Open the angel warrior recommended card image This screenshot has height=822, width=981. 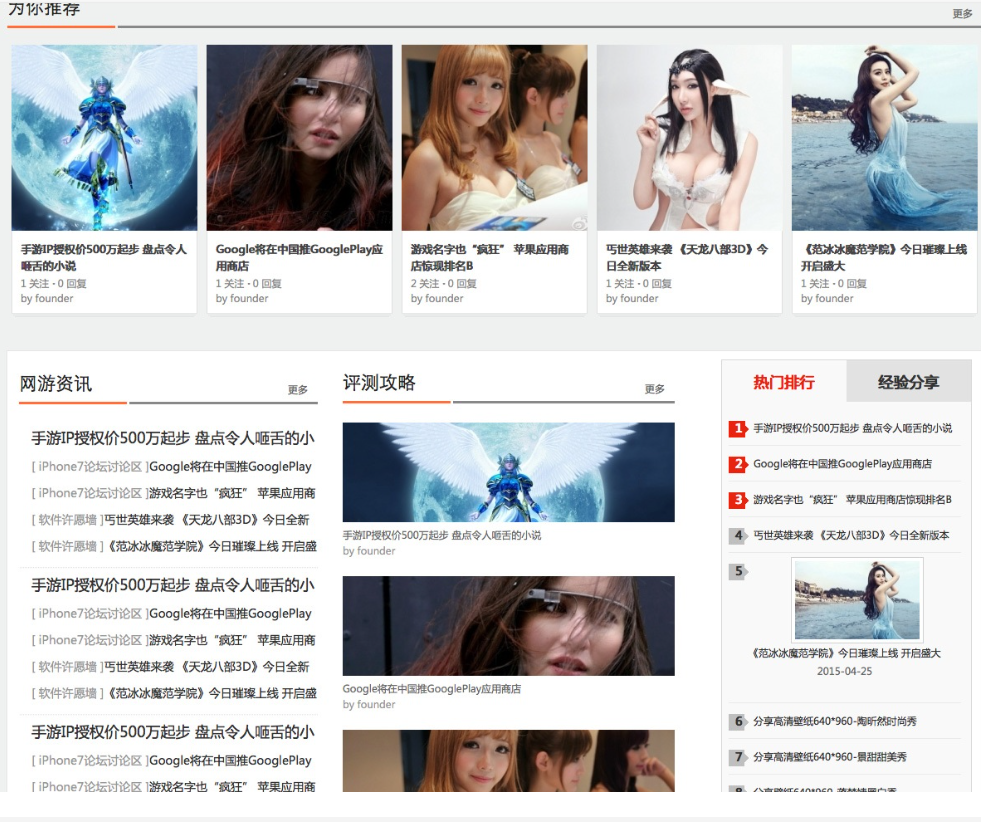pyautogui.click(x=104, y=138)
